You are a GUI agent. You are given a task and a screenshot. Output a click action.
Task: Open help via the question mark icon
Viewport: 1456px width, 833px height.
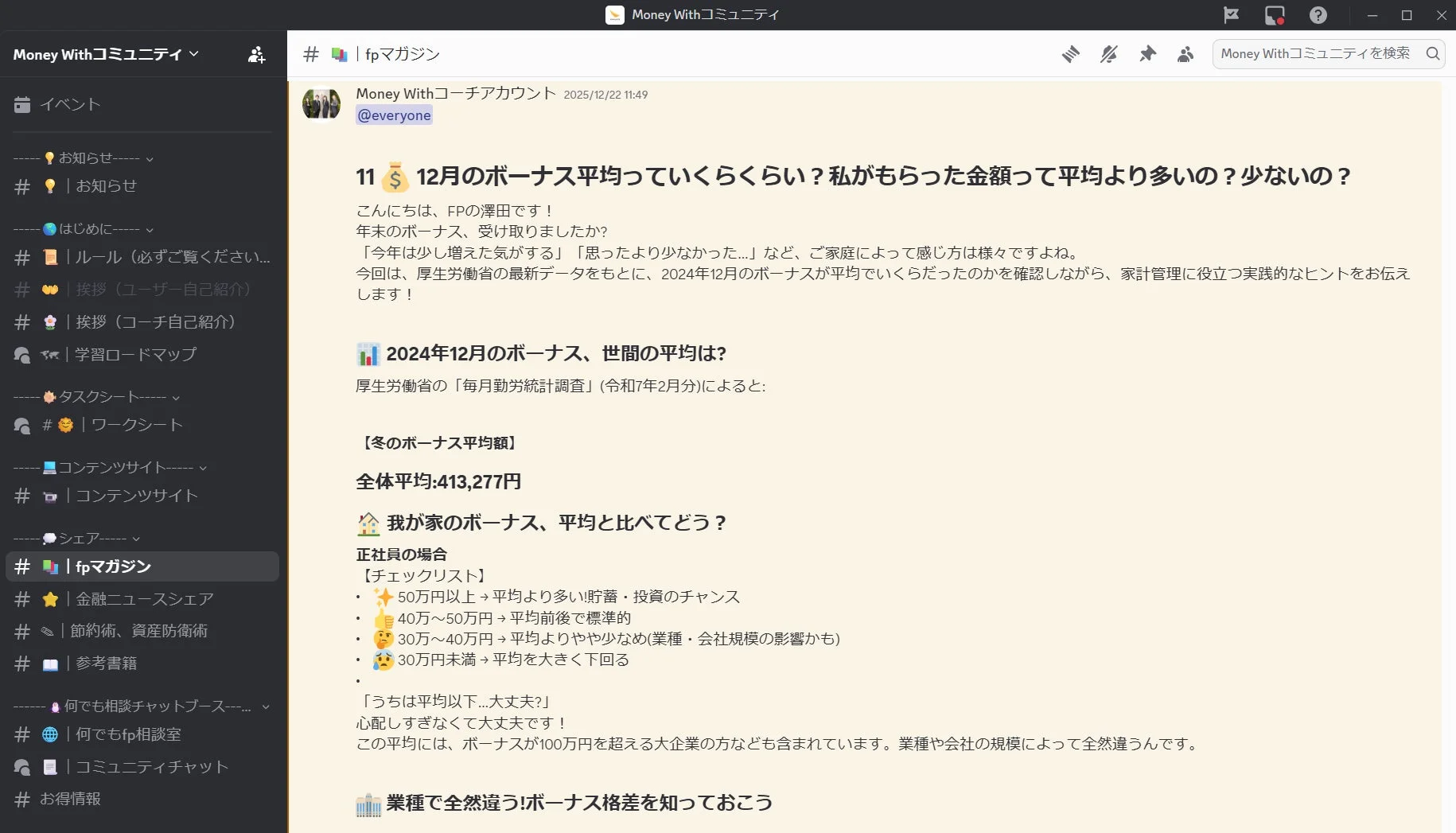pyautogui.click(x=1318, y=15)
